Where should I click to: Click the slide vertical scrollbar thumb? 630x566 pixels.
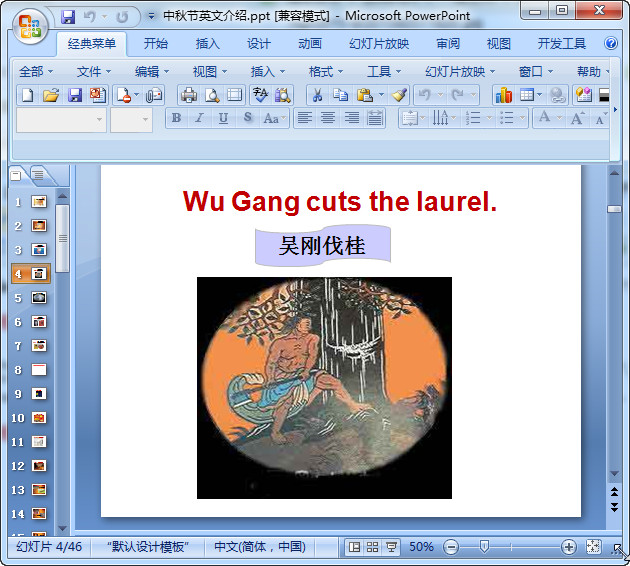pos(614,209)
